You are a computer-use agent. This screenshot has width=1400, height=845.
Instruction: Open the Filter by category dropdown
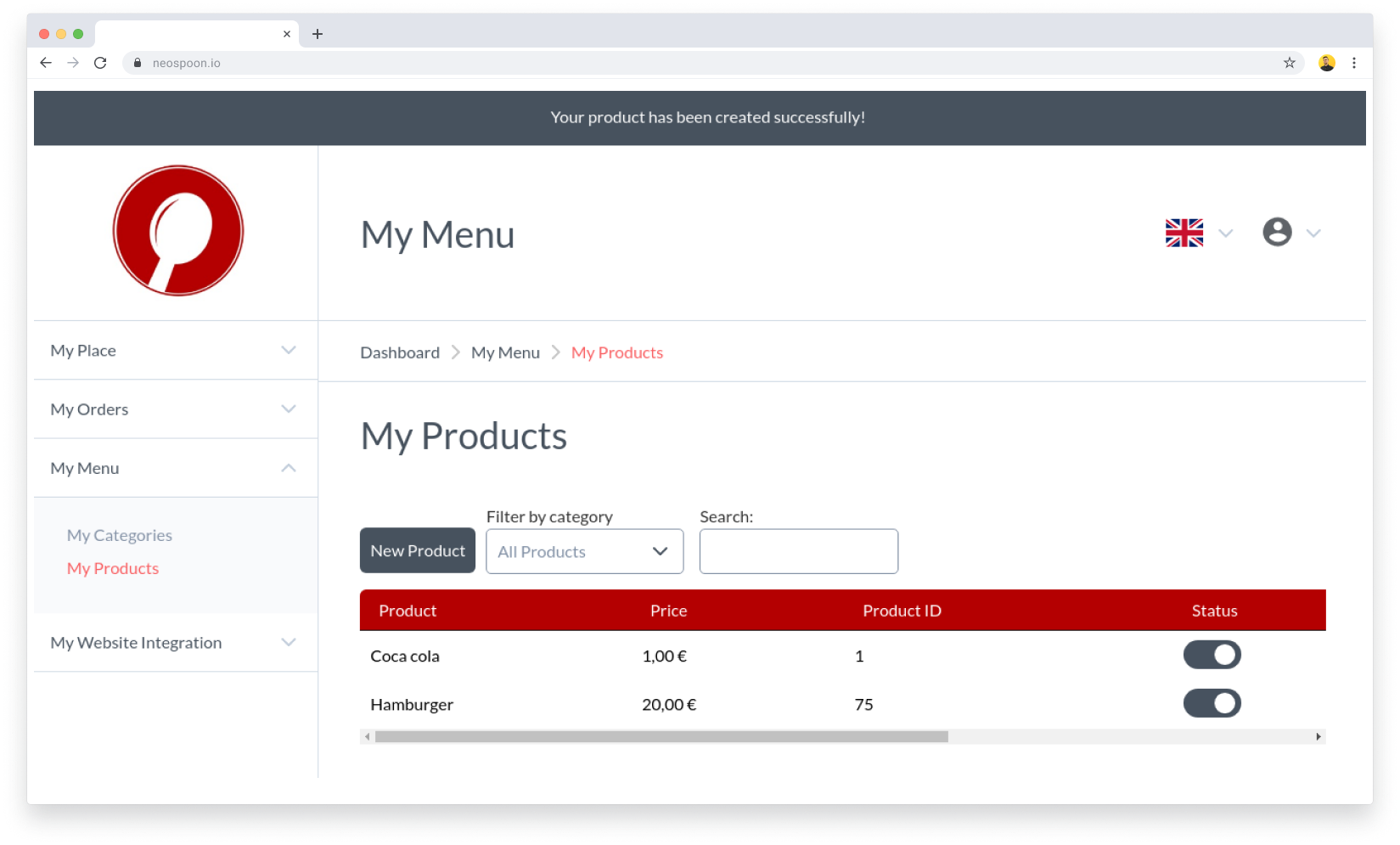click(584, 551)
